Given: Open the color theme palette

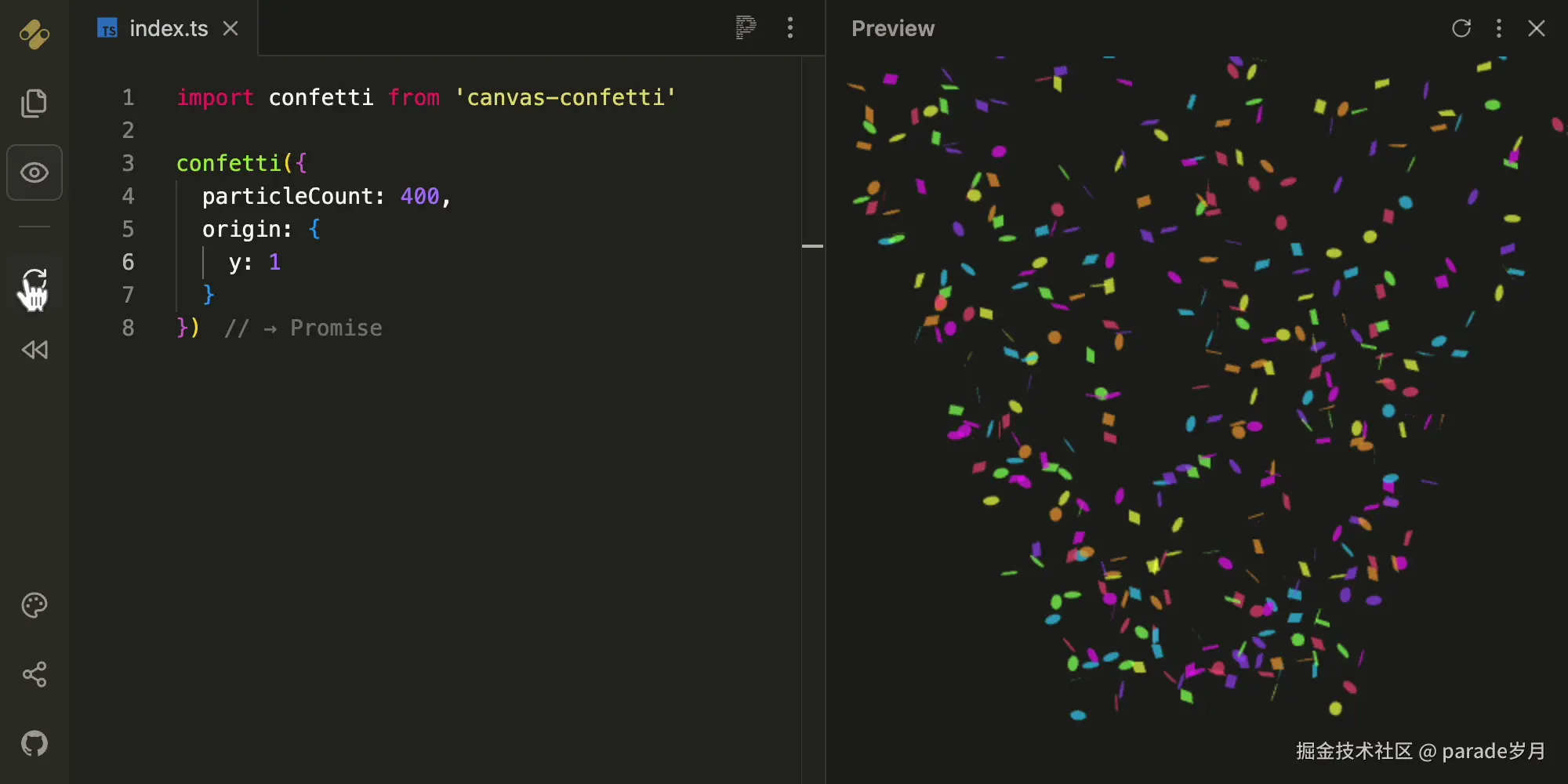Looking at the screenshot, I should click(34, 604).
